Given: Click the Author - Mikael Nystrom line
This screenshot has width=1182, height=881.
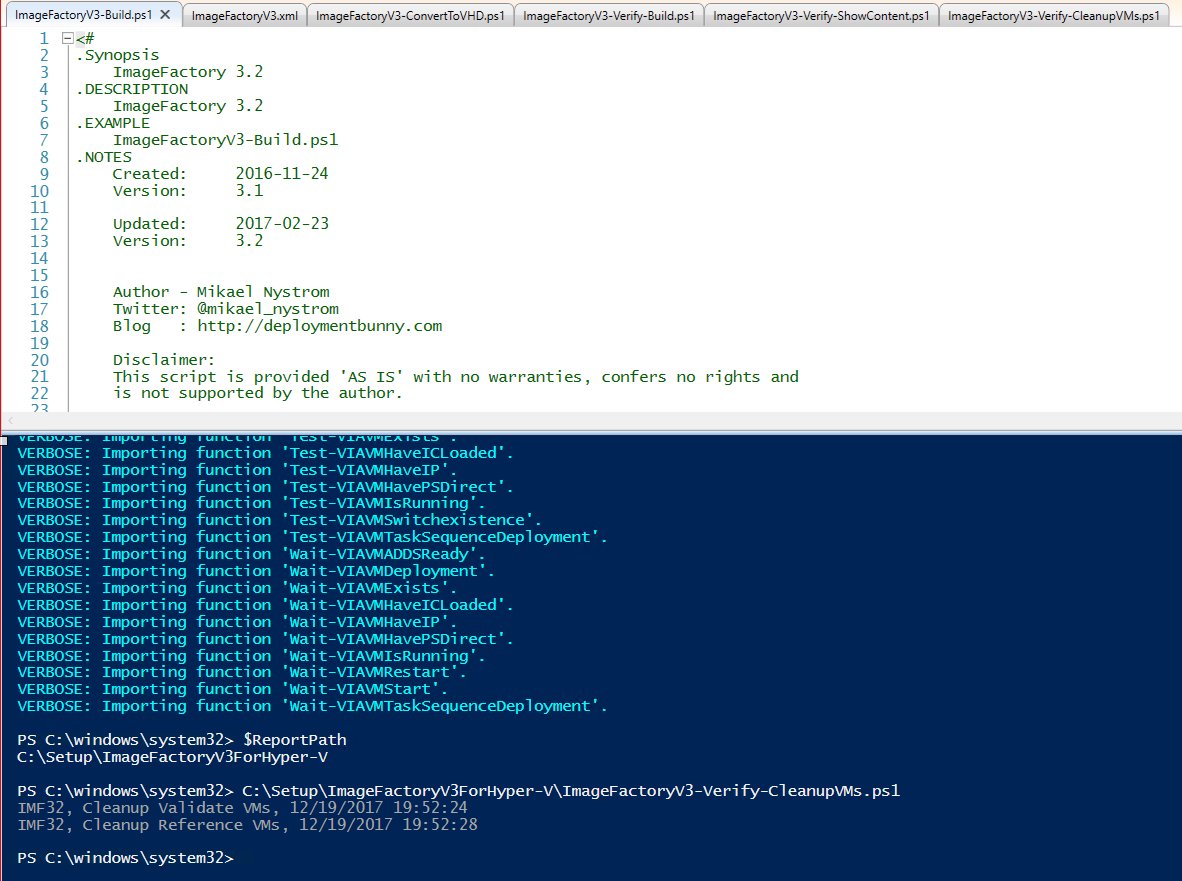Looking at the screenshot, I should tap(220, 291).
